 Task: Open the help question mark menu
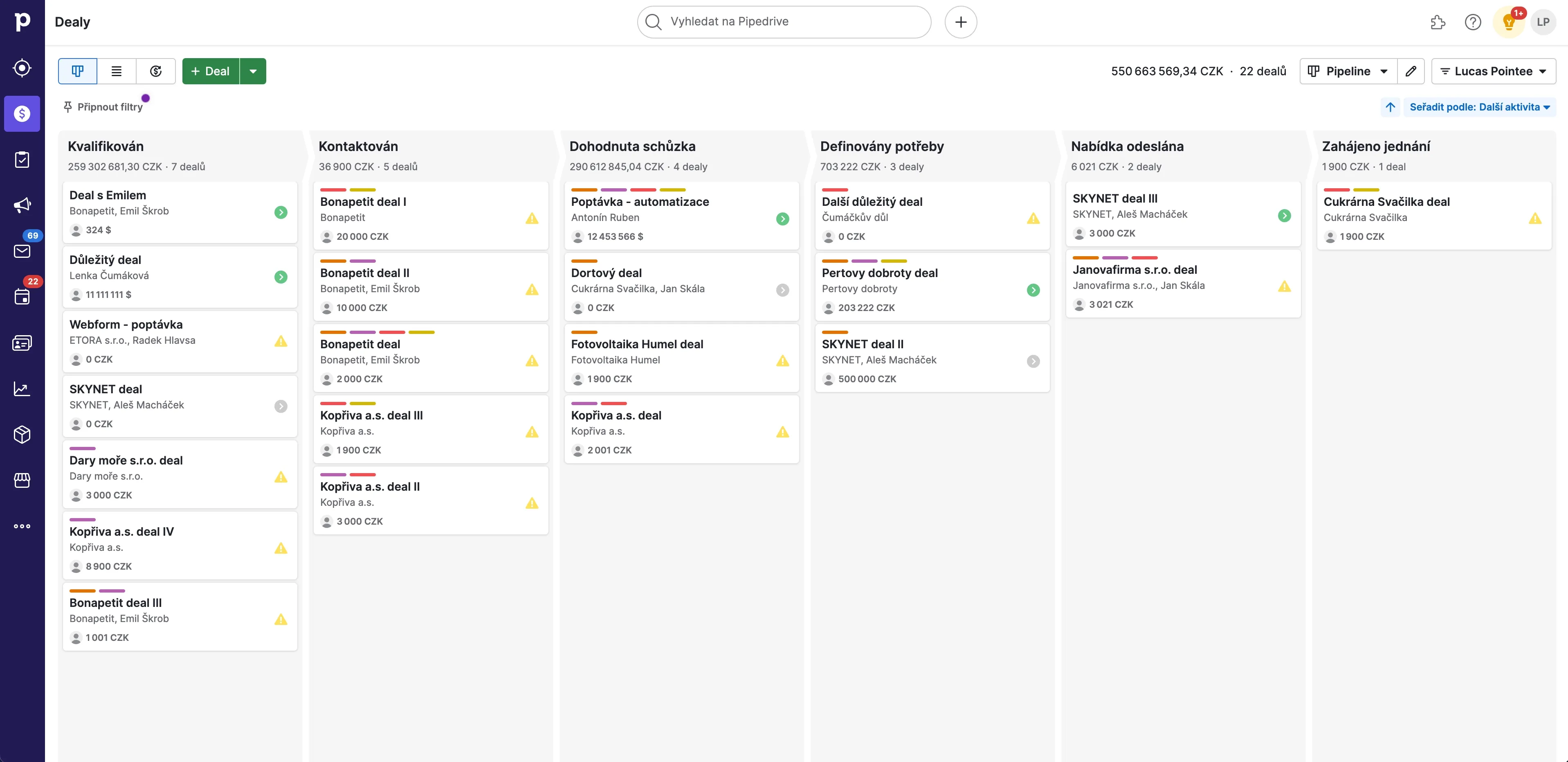tap(1473, 22)
